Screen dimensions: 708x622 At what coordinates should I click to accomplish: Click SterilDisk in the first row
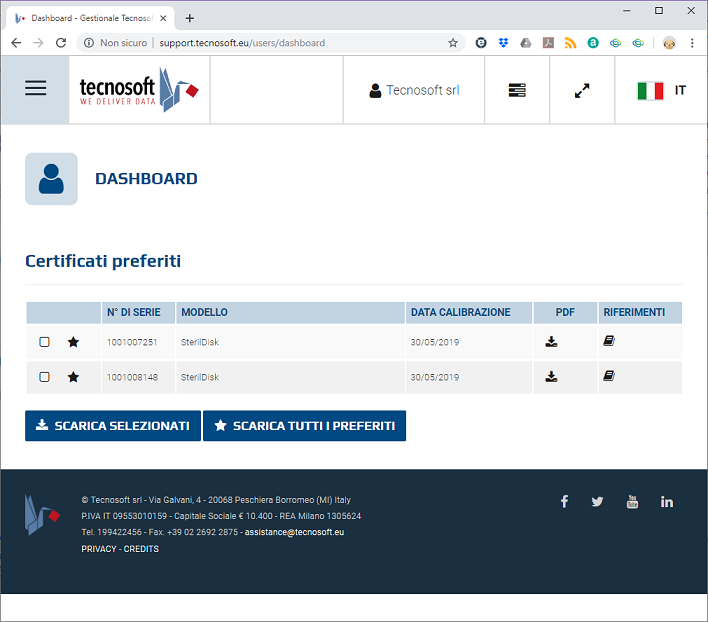coord(200,342)
